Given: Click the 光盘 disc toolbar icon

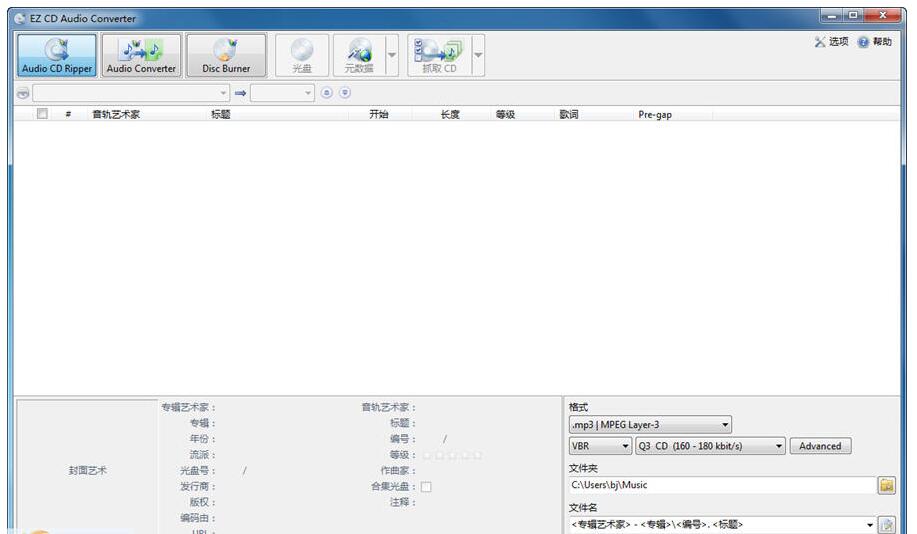Looking at the screenshot, I should [301, 56].
